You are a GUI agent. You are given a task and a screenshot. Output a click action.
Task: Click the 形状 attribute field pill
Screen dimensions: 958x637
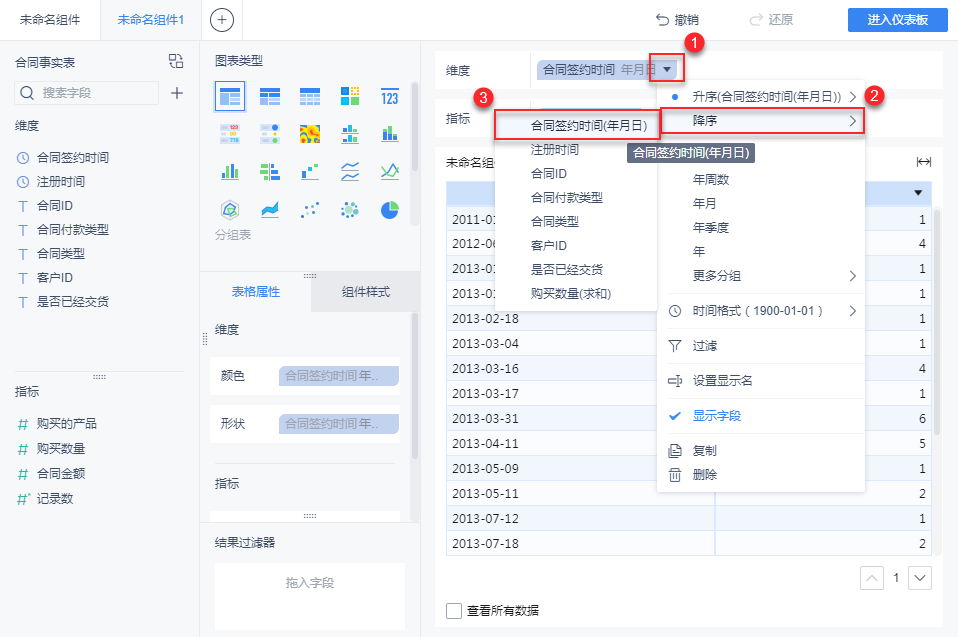(339, 423)
